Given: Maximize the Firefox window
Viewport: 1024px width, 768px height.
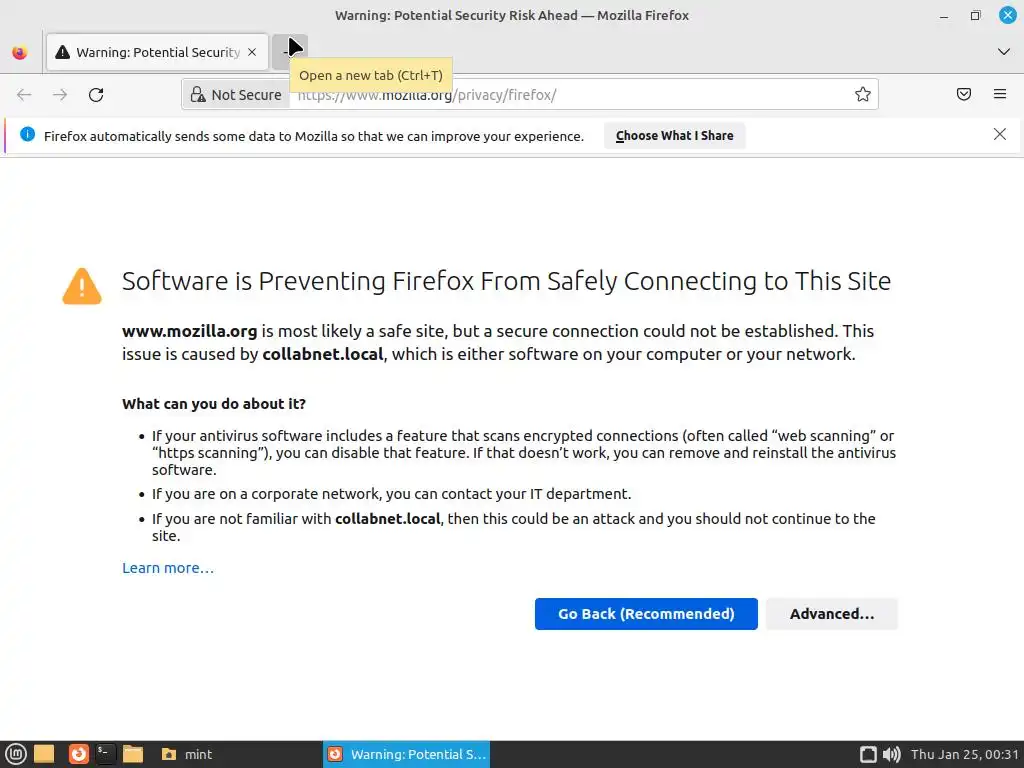Looking at the screenshot, I should pos(975,16).
